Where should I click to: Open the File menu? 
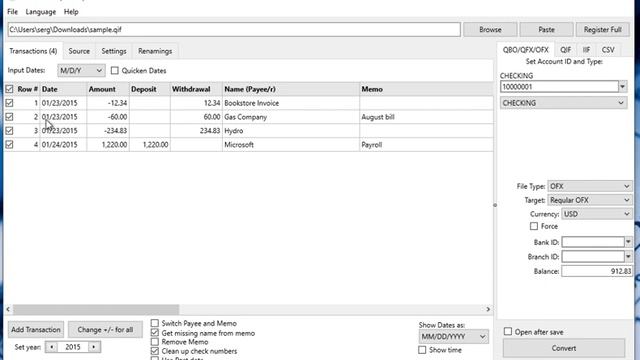click(x=12, y=12)
